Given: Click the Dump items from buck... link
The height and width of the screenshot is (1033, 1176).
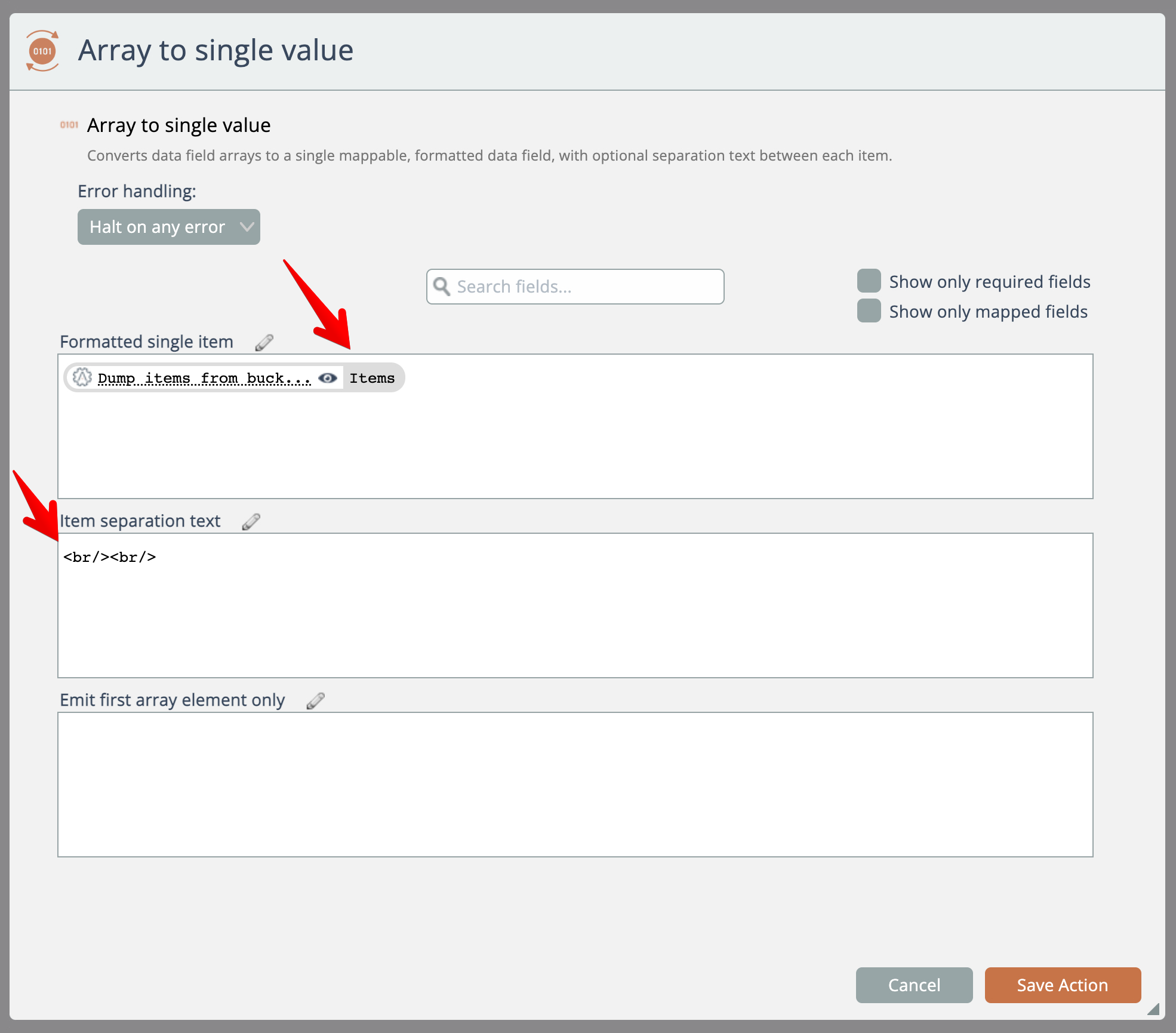Looking at the screenshot, I should point(204,378).
